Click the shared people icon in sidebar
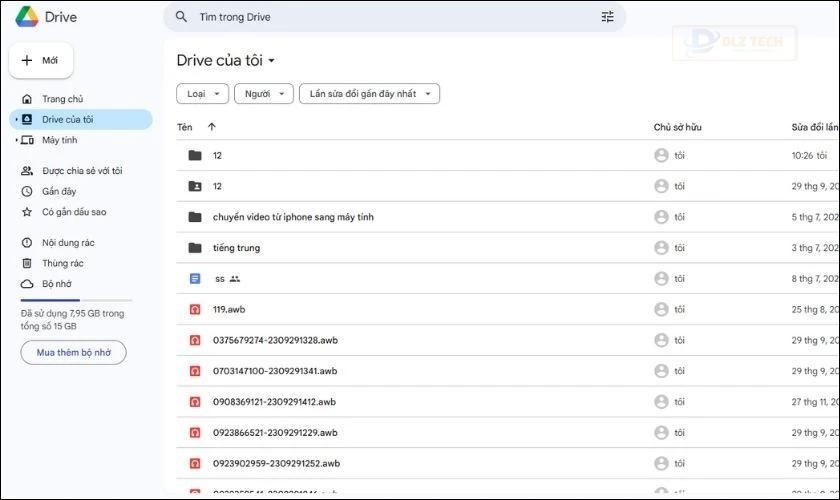This screenshot has height=500, width=840. click(27, 171)
